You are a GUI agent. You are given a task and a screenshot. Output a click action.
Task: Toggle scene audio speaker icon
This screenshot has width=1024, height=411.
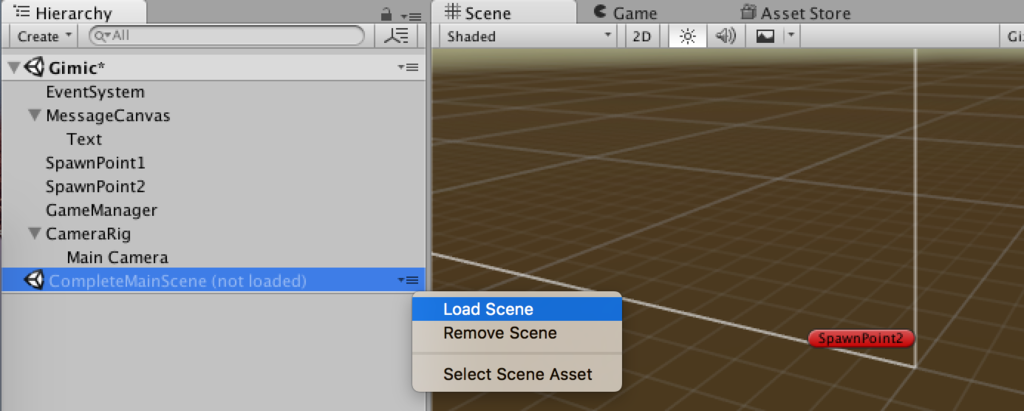(726, 37)
